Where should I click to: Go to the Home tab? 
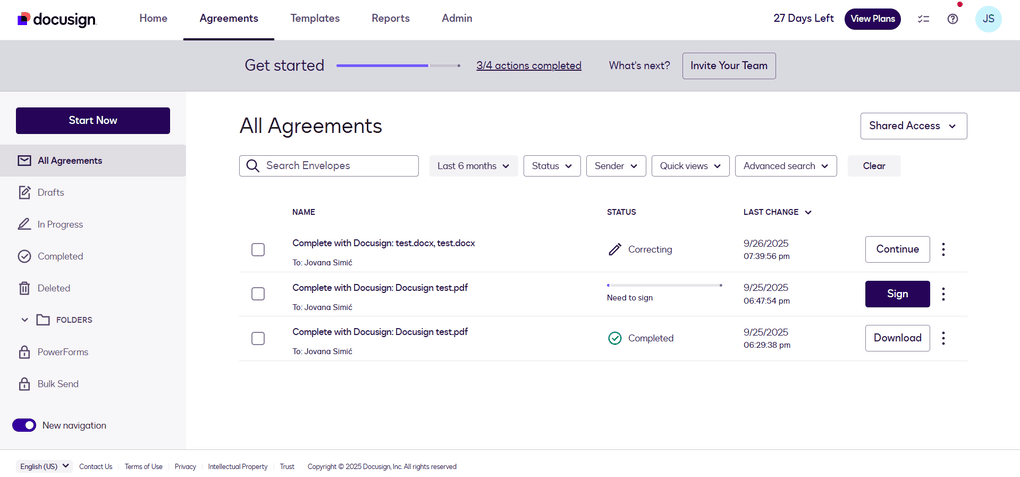pyautogui.click(x=153, y=19)
